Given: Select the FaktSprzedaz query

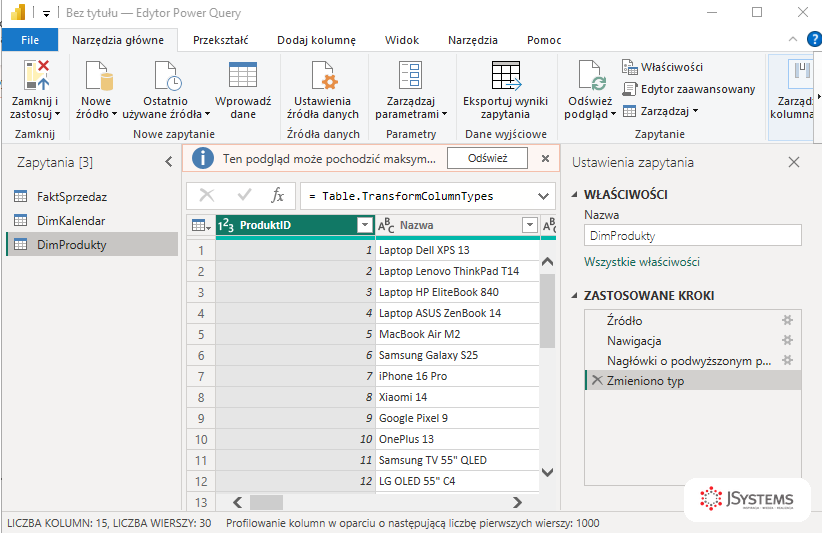Looking at the screenshot, I should point(92,197).
